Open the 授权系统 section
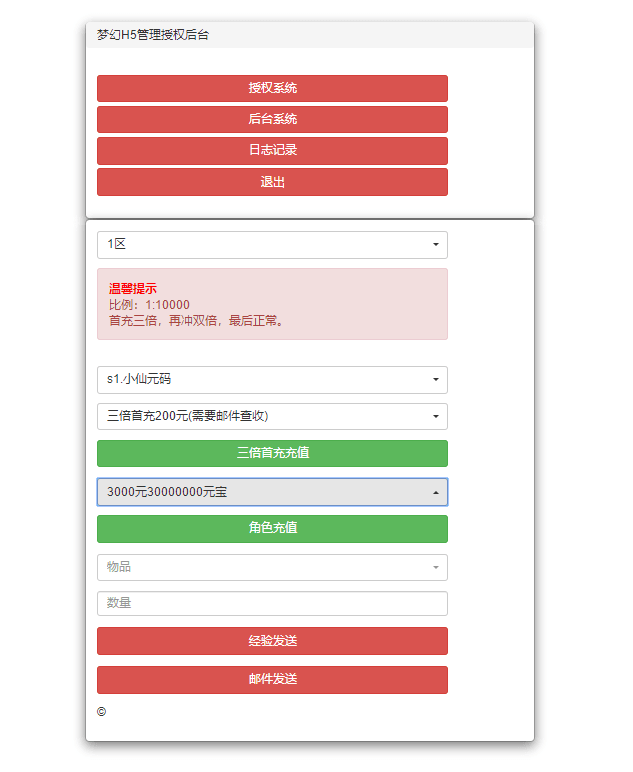Image resolution: width=633 pixels, height=772 pixels. click(272, 88)
